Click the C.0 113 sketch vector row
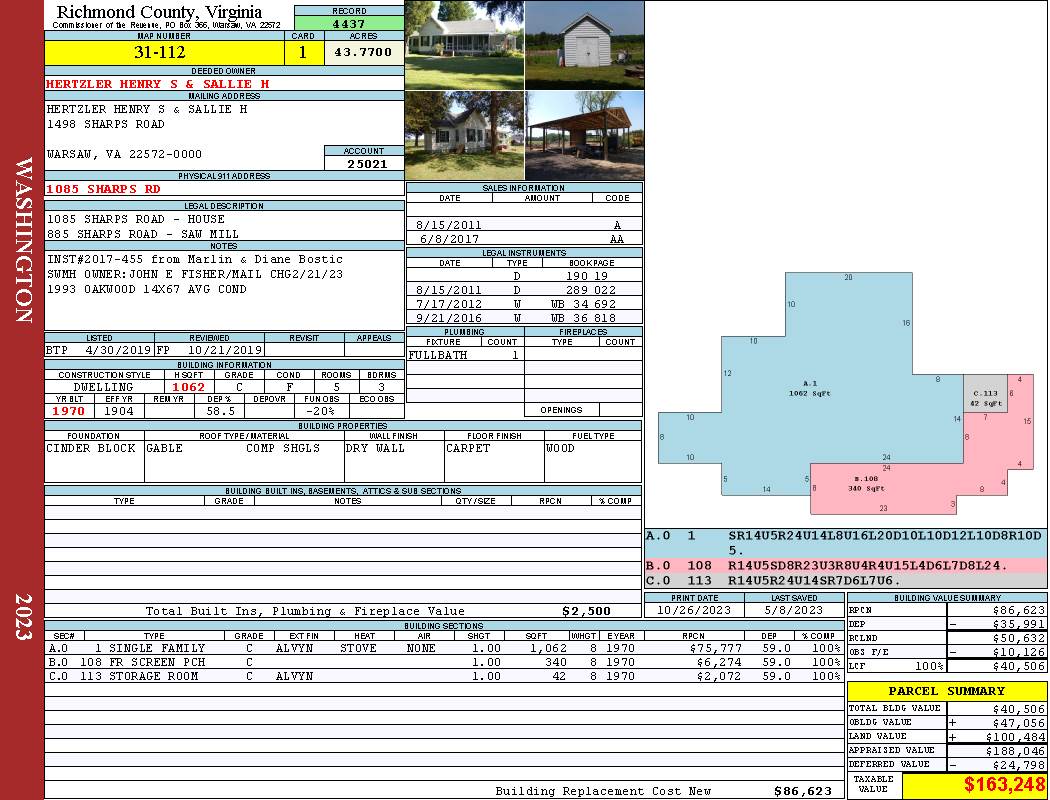1050x800 pixels. click(846, 580)
